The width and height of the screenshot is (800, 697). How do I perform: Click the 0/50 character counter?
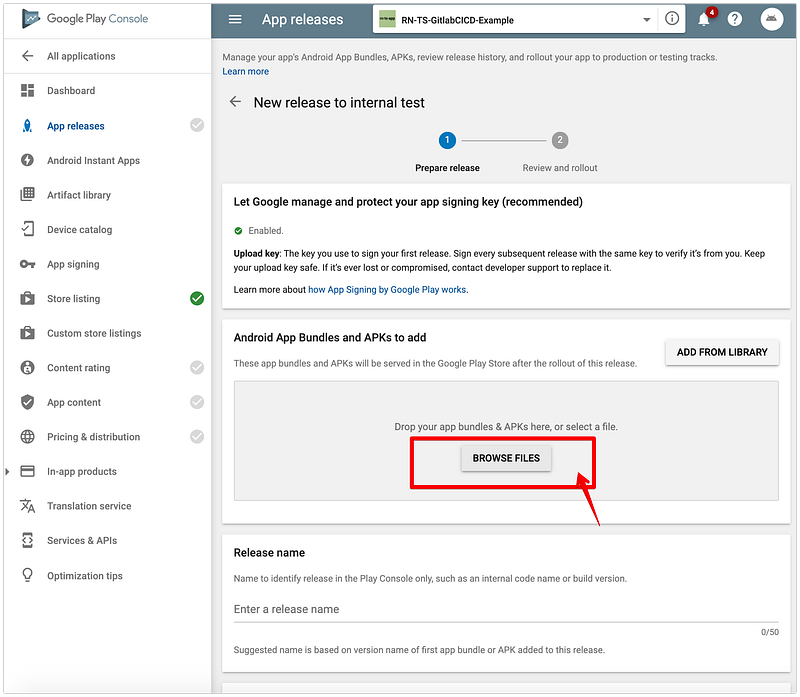pyautogui.click(x=770, y=632)
